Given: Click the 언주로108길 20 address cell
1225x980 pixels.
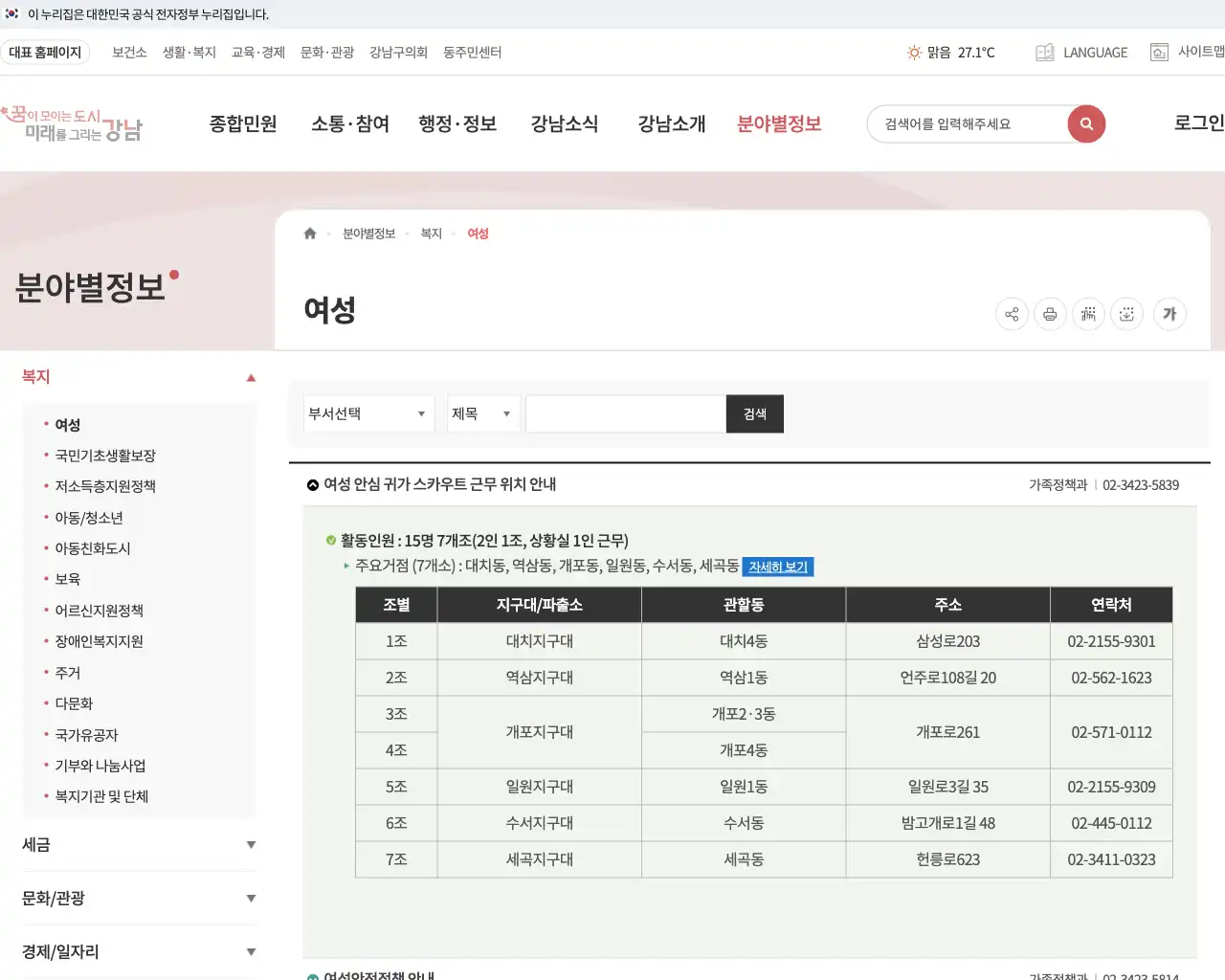Looking at the screenshot, I should tap(948, 678).
